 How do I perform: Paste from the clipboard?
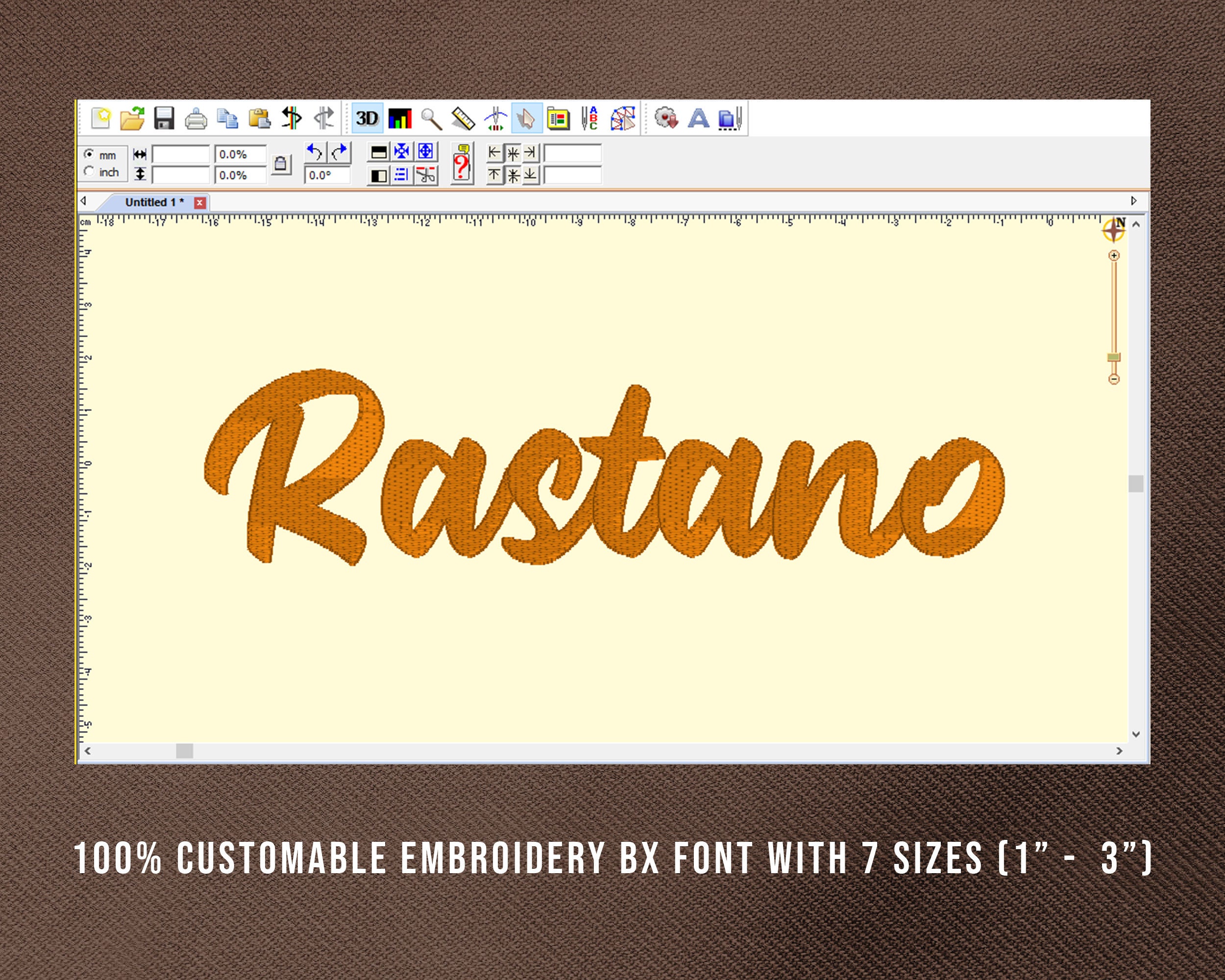[x=259, y=118]
